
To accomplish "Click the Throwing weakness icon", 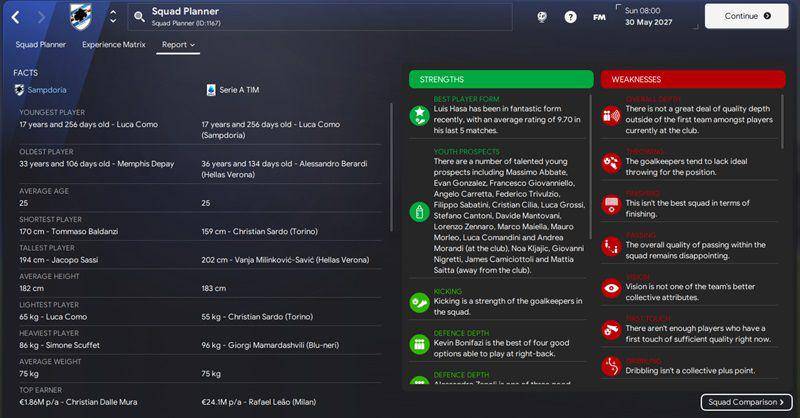I will [611, 163].
